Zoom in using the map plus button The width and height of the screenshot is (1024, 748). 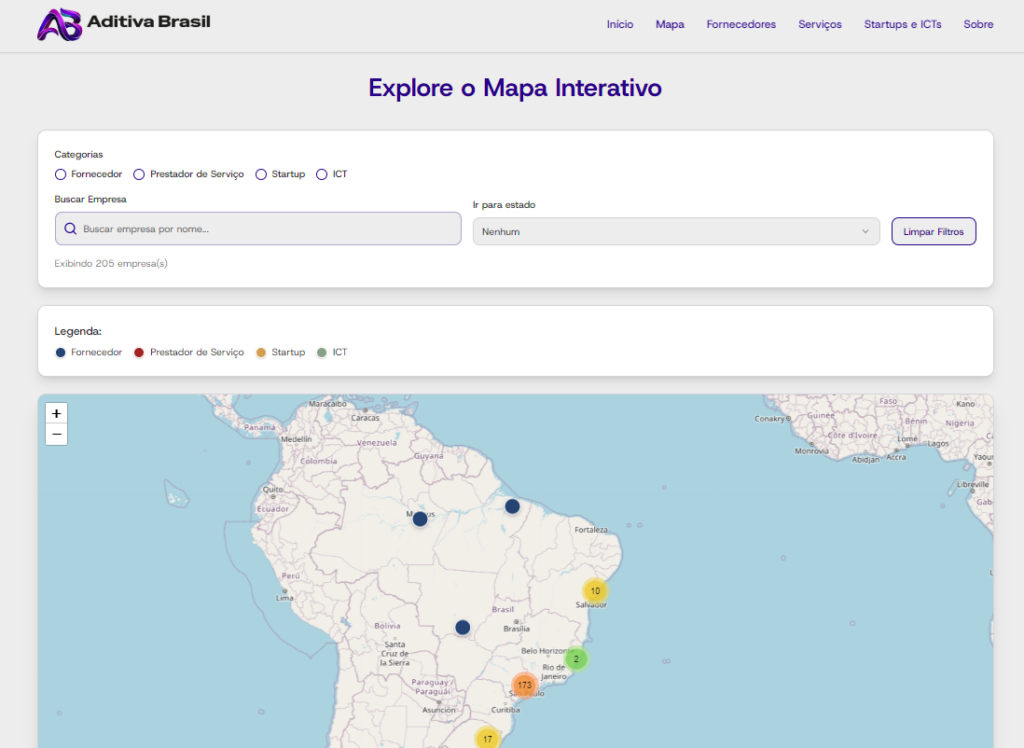tap(56, 412)
